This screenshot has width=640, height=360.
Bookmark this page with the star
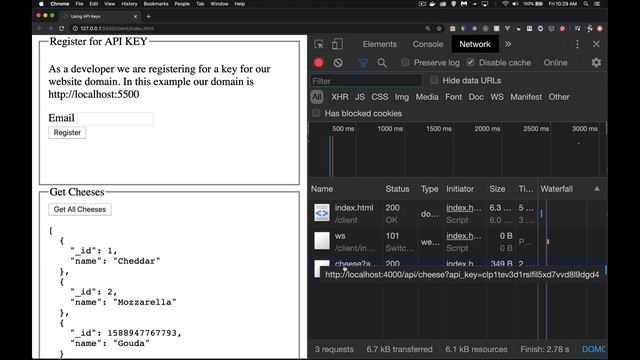(x=439, y=29)
